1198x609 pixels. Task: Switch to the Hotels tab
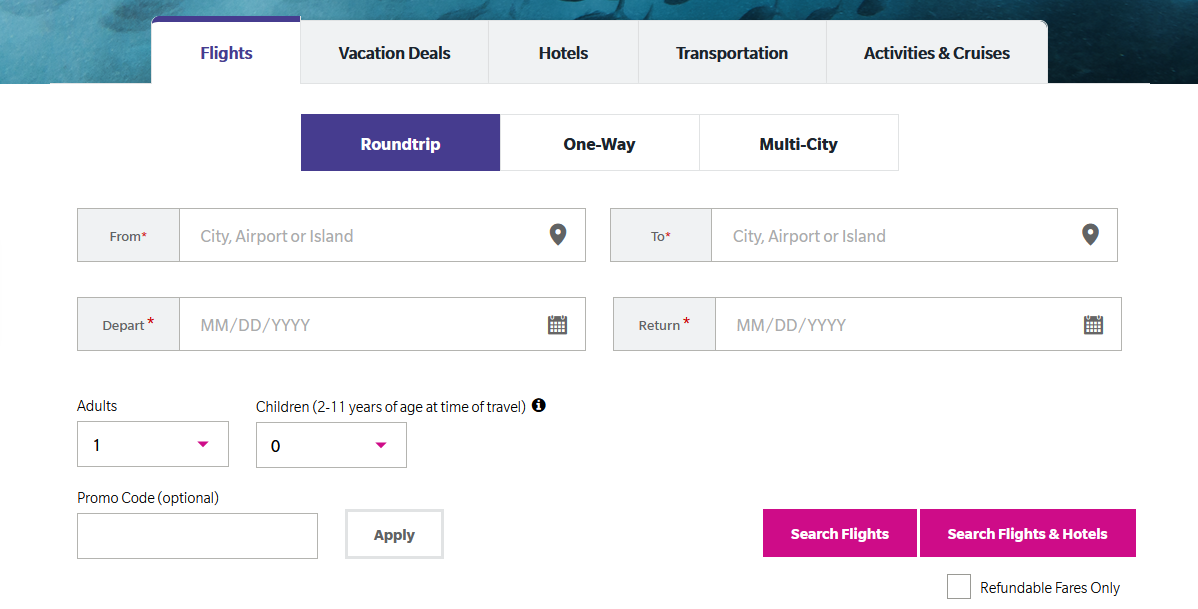(563, 53)
